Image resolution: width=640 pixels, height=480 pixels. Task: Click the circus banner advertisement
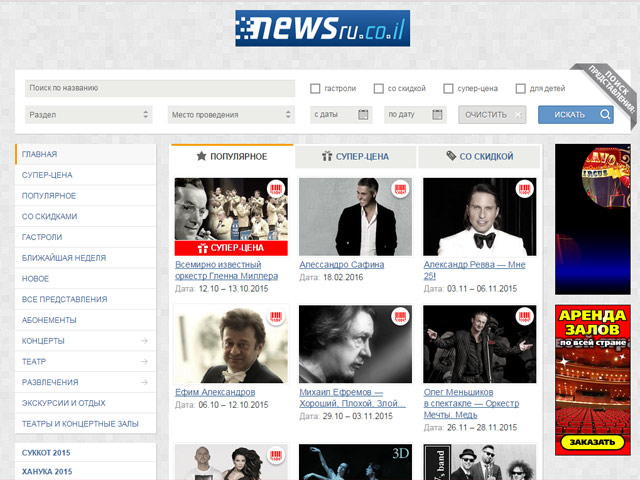[x=593, y=219]
